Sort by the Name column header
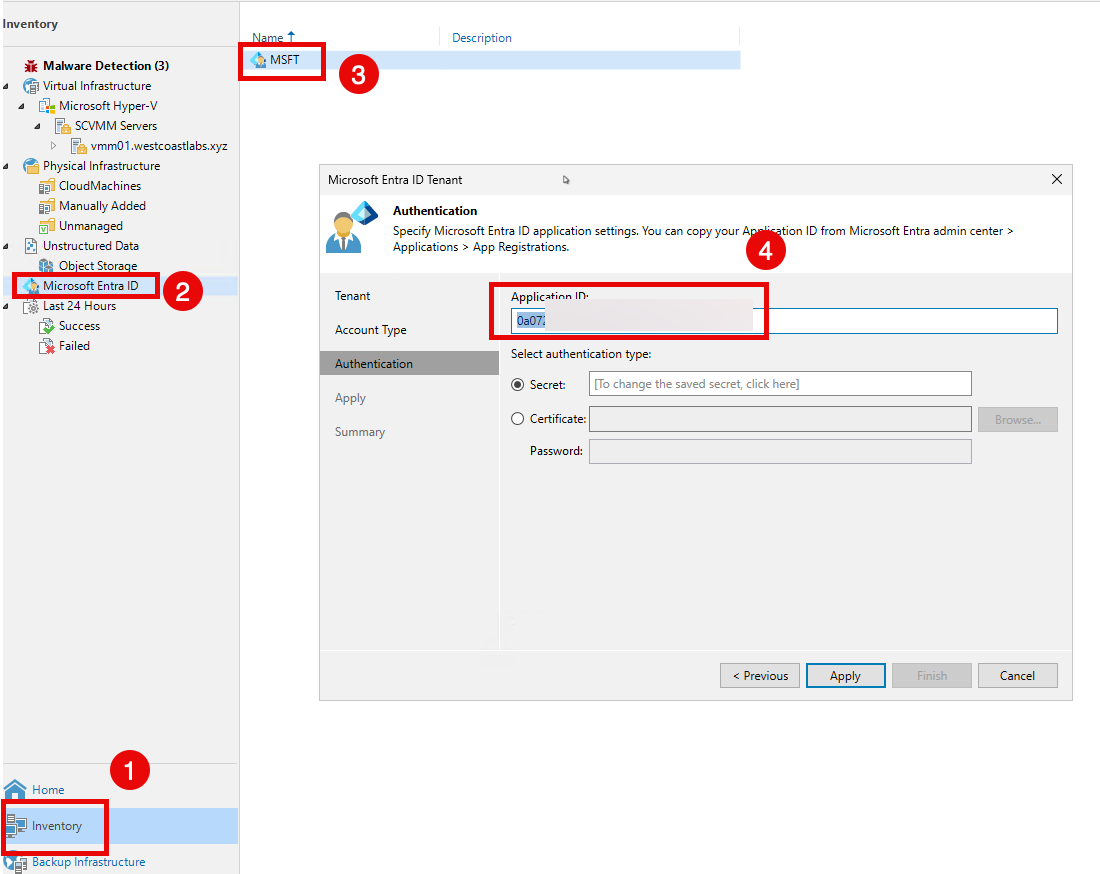The width and height of the screenshot is (1100, 874). (268, 38)
